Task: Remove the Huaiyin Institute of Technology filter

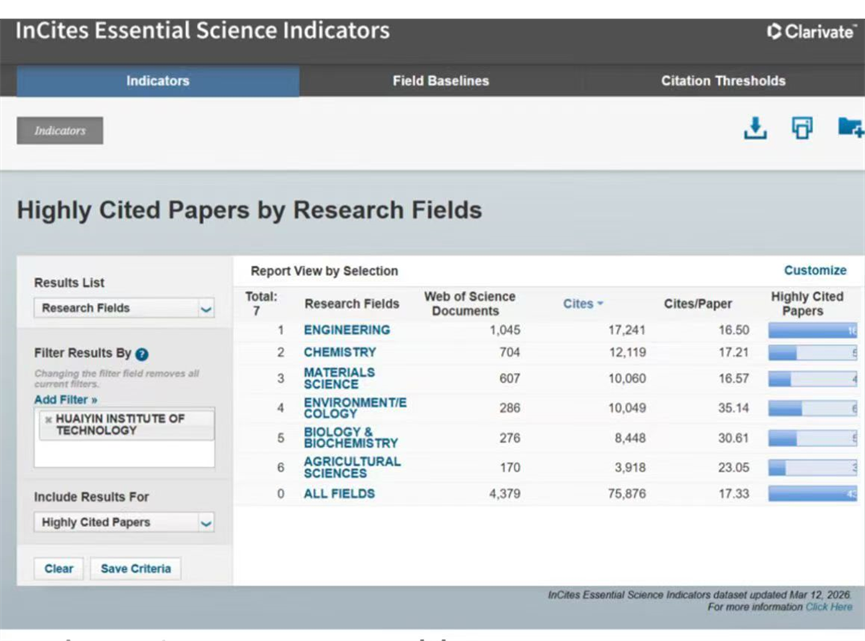Action: point(48,419)
